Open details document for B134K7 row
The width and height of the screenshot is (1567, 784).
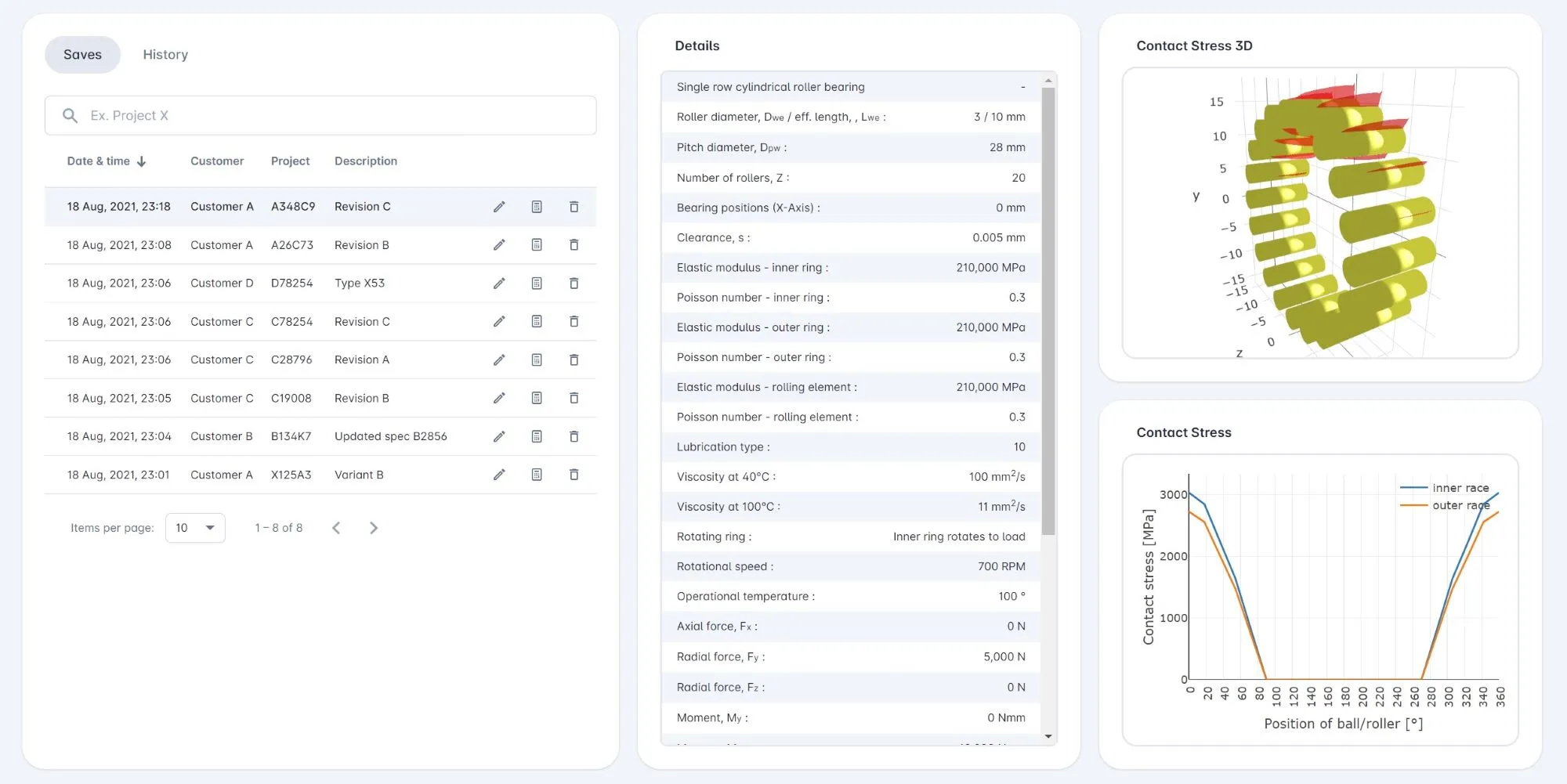tap(537, 436)
